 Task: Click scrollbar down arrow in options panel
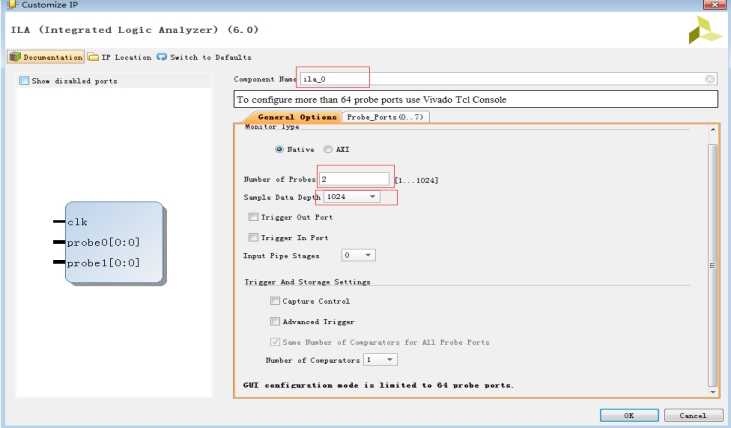[x=712, y=392]
